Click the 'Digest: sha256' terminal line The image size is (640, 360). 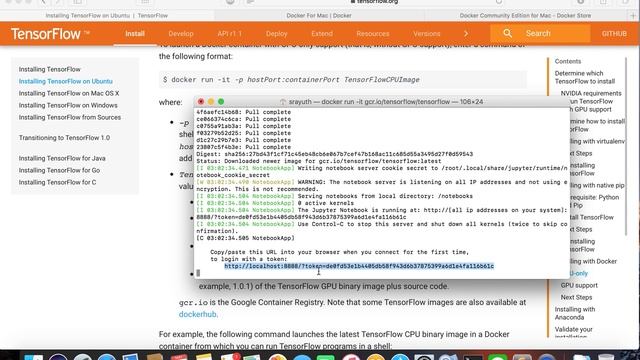point(334,154)
